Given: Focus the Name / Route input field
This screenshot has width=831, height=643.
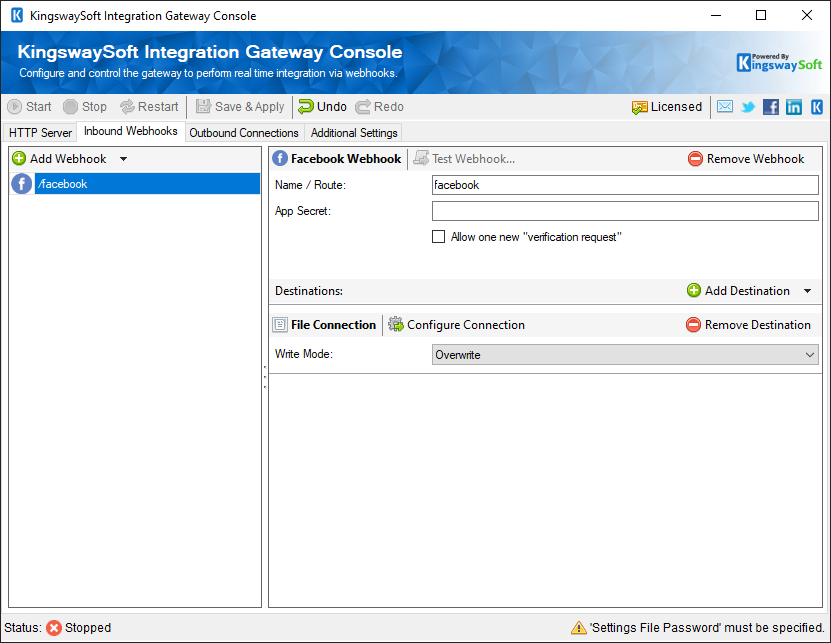Looking at the screenshot, I should (625, 185).
